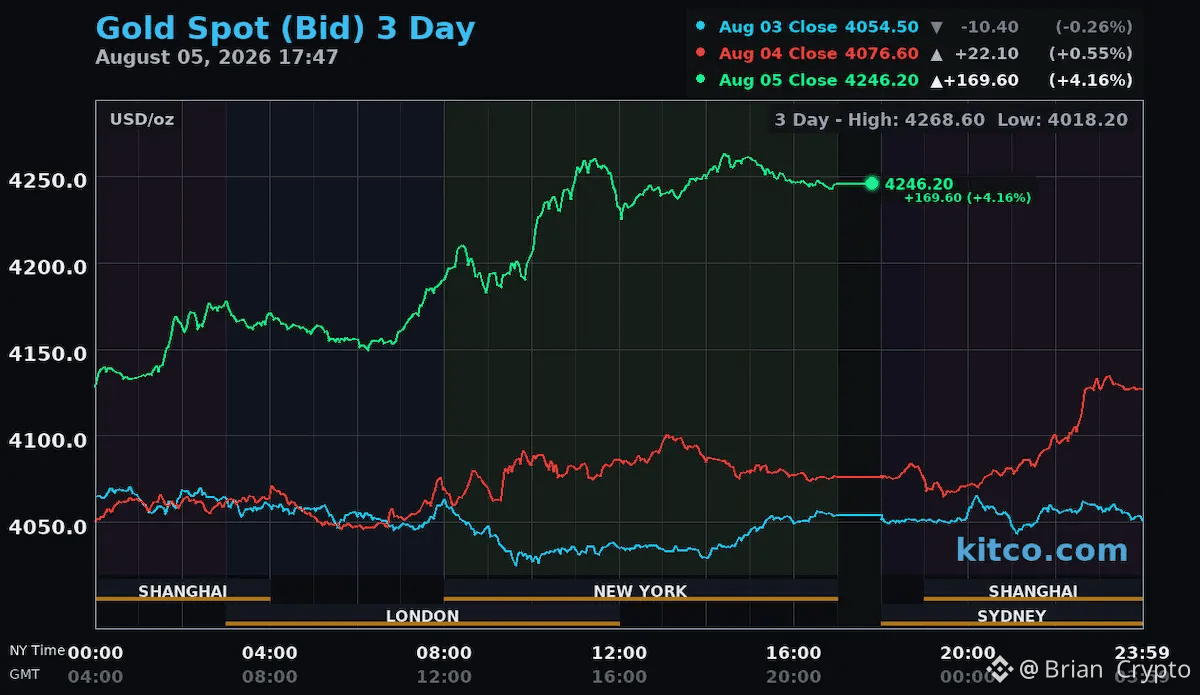Viewport: 1200px width, 695px height.
Task: Click the 4200.0 price axis label
Action: [x=47, y=266]
